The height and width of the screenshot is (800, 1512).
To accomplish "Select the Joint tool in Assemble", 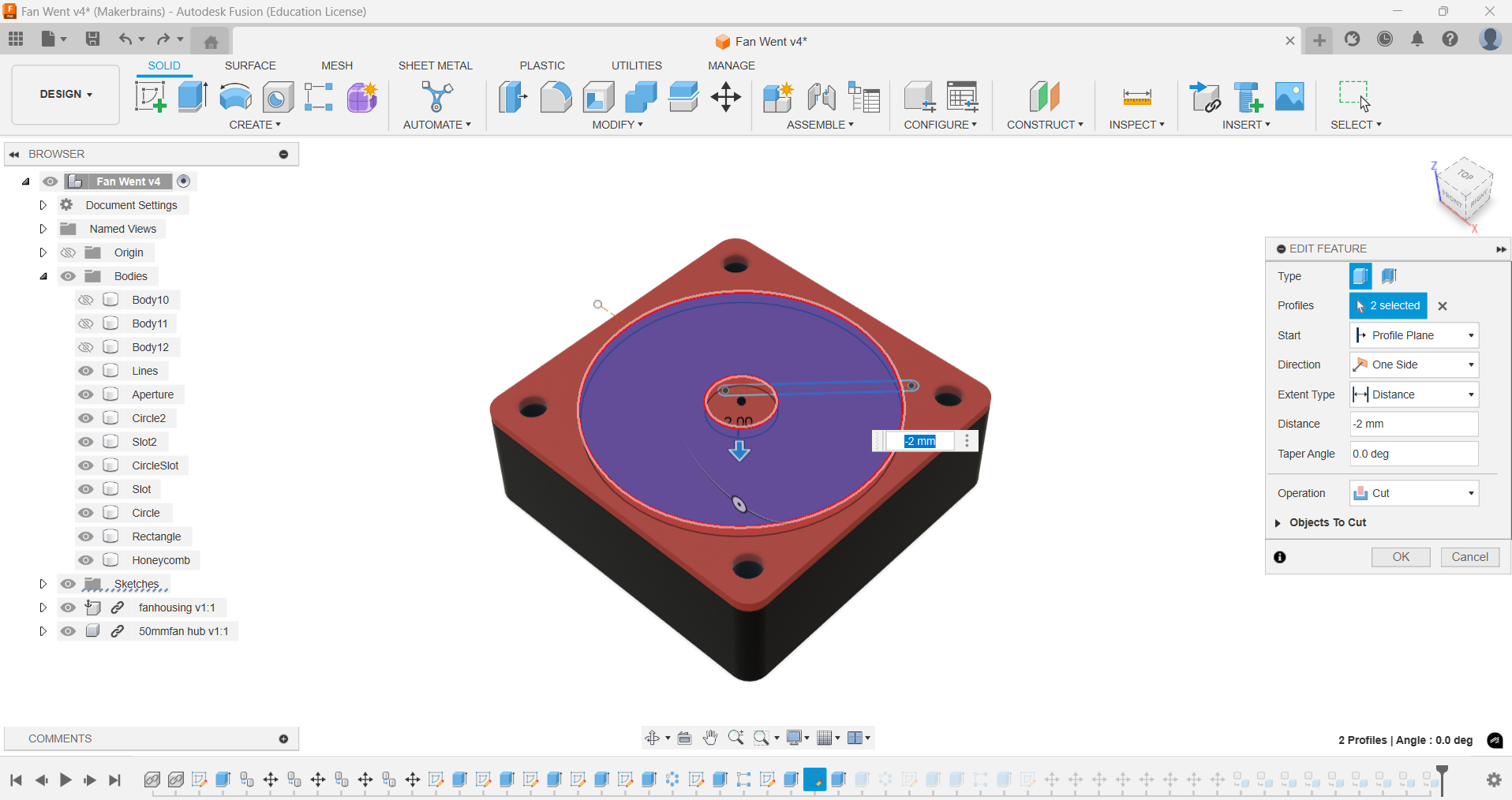I will [821, 96].
